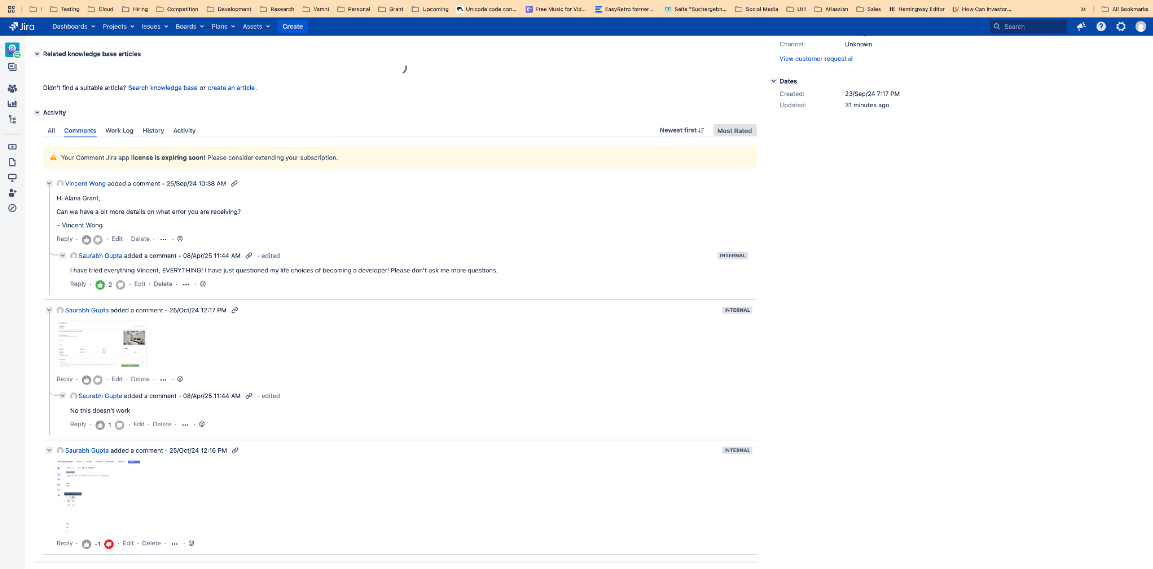Click the Create button

pos(292,26)
